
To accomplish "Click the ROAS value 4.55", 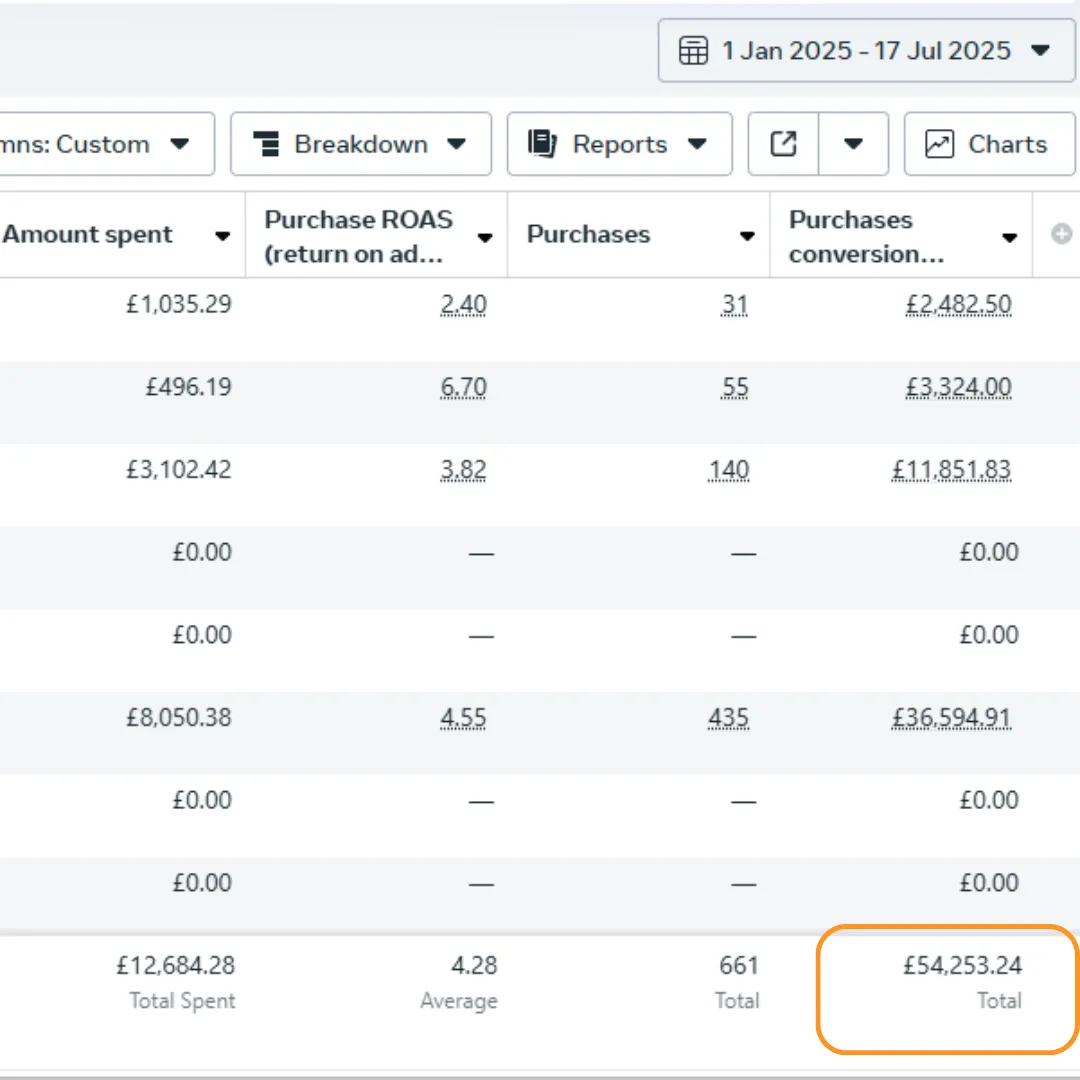I will 464,718.
